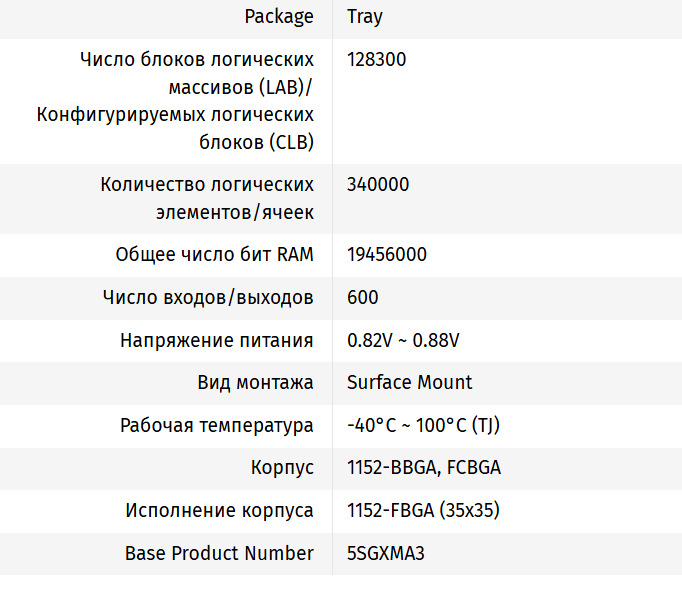Click 'Количество логических элементов/ячеек' label
Image resolution: width=682 pixels, height=595 pixels.
point(207,198)
